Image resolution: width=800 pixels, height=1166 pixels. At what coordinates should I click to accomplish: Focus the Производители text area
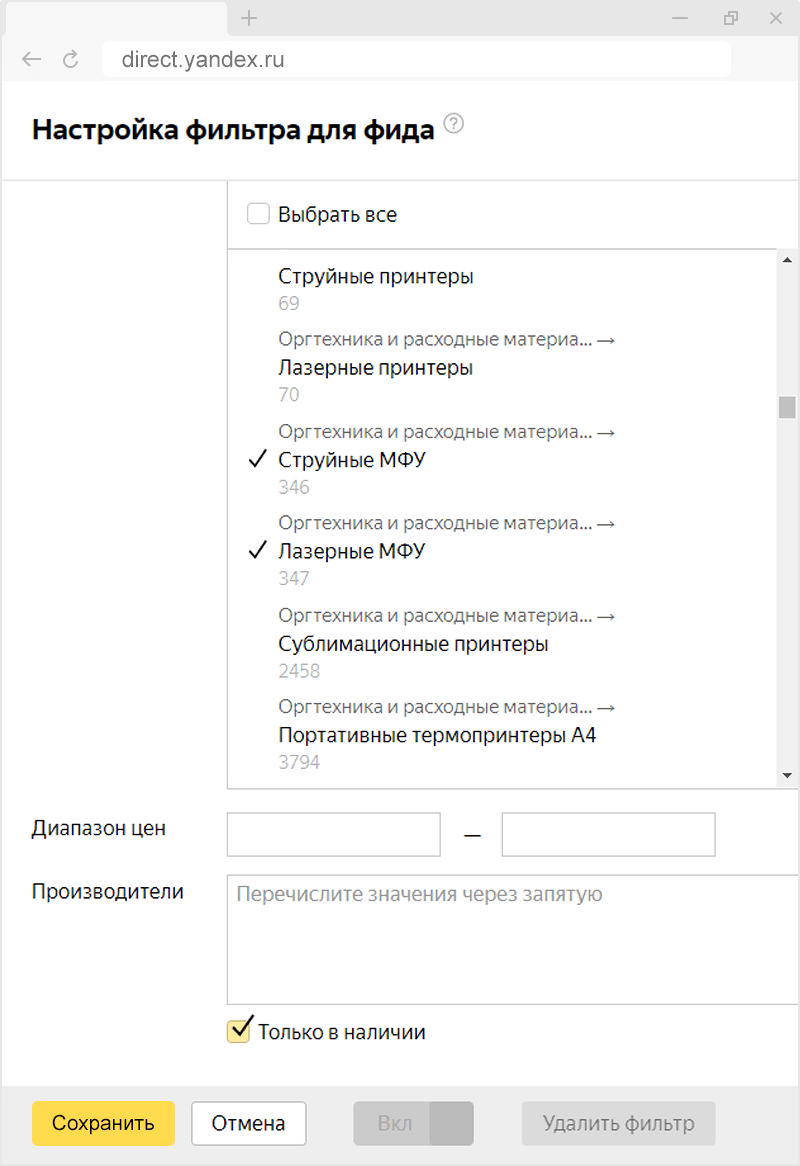(513, 940)
